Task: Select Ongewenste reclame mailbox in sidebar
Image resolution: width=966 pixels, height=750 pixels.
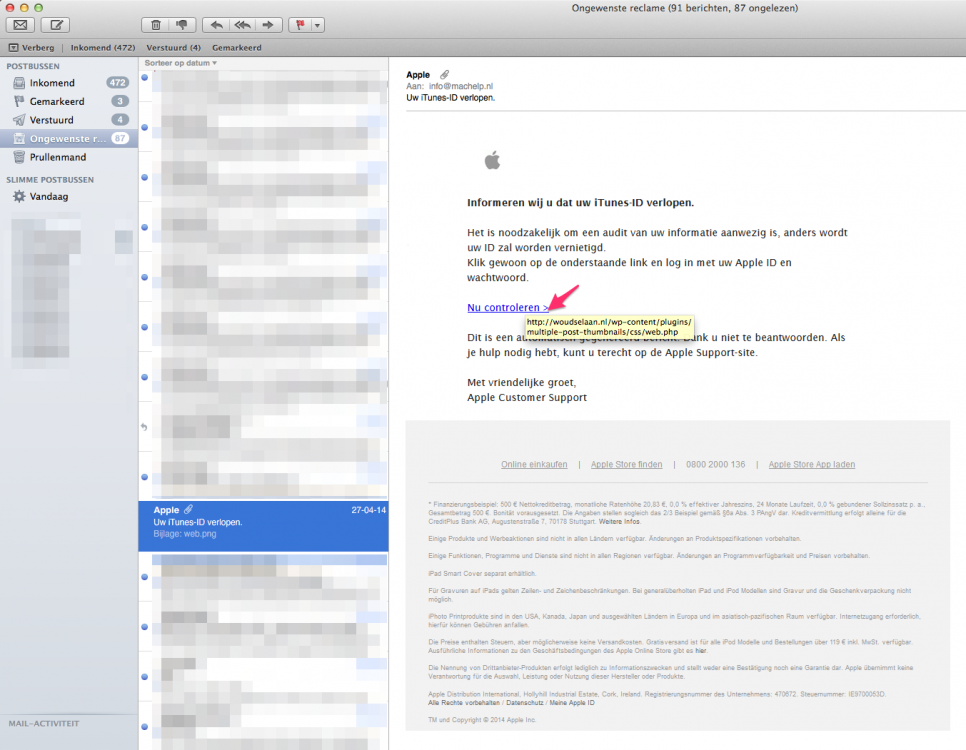Action: click(69, 139)
